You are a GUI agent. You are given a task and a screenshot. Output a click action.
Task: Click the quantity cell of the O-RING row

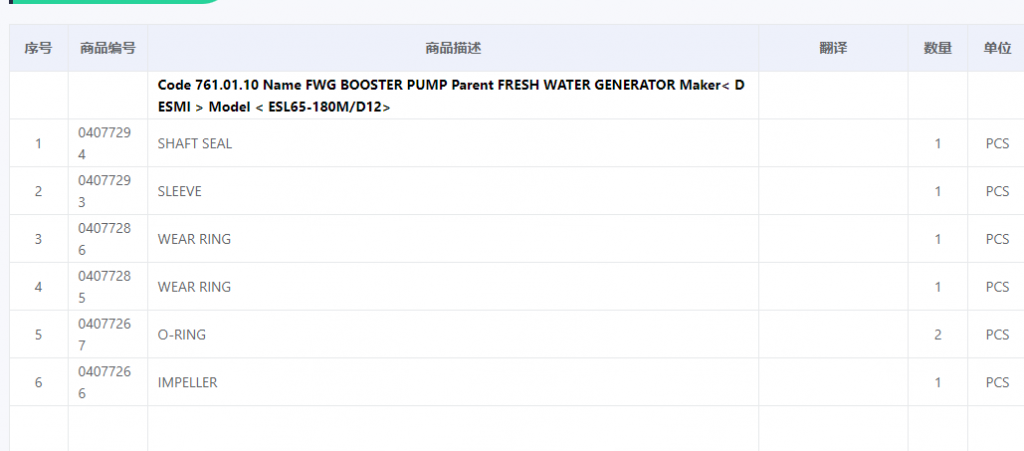pos(937,335)
